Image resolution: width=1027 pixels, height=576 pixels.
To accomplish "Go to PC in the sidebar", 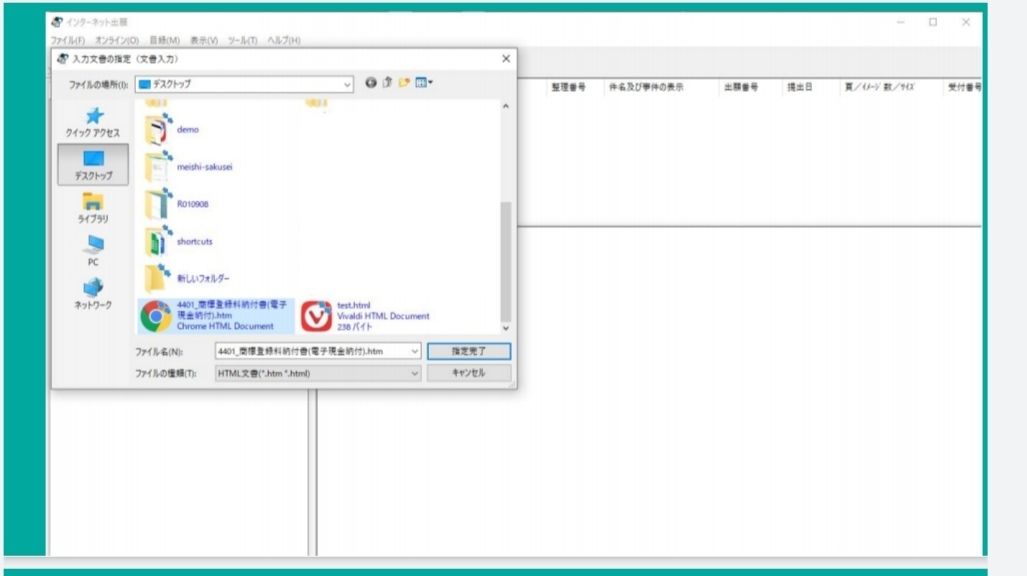I will pos(93,249).
